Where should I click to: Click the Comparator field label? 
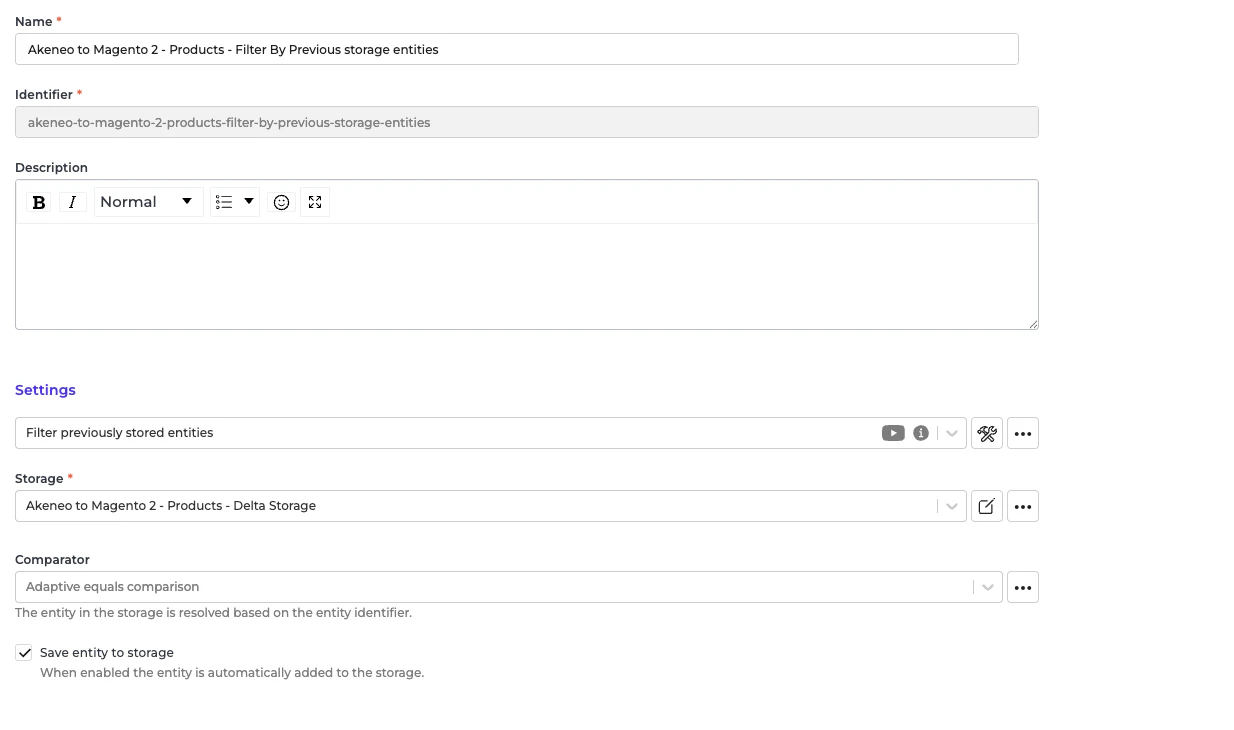click(x=52, y=560)
